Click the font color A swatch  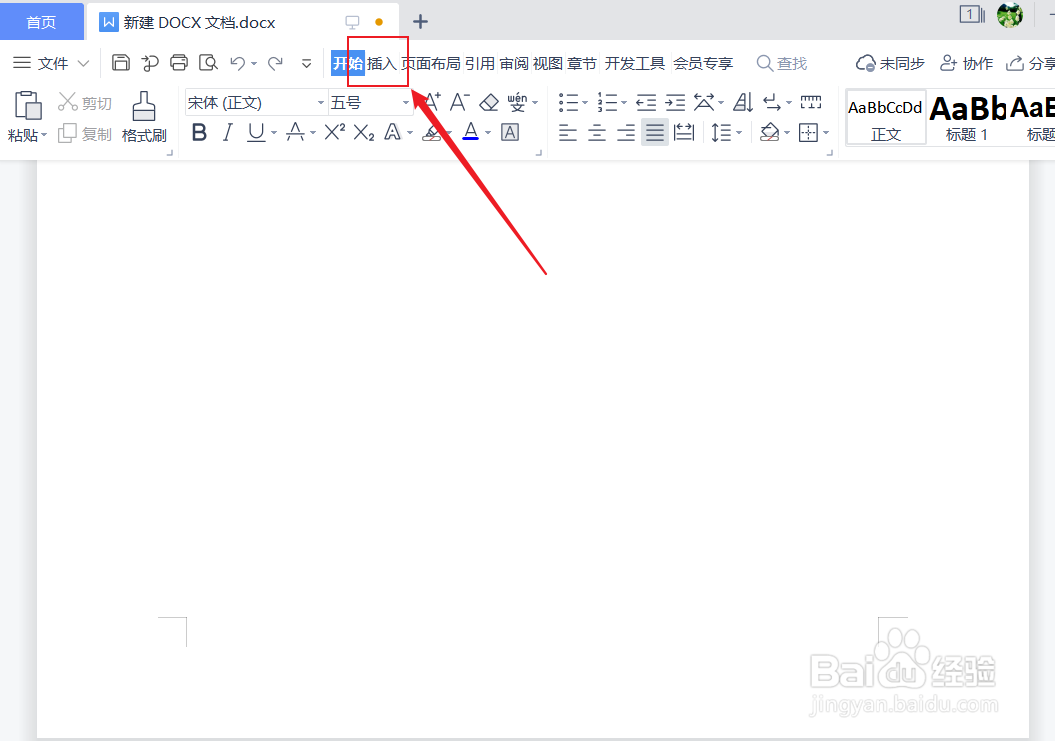click(471, 132)
